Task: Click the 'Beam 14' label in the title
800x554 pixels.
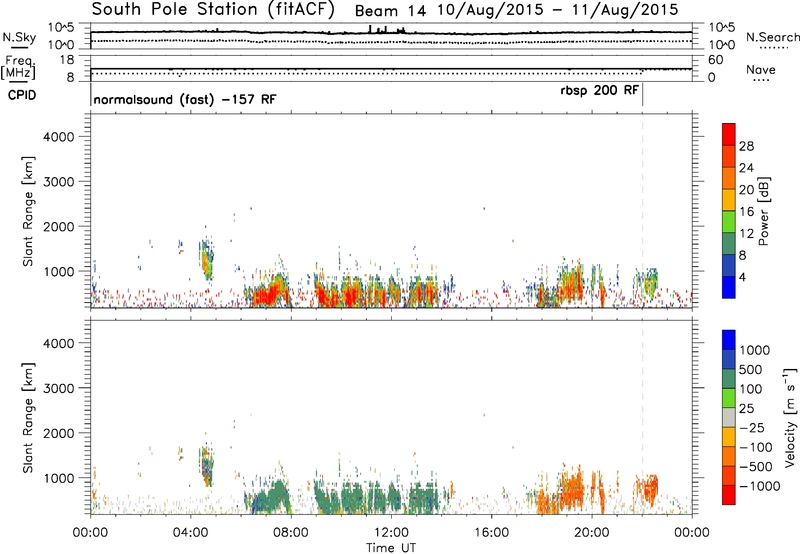Action: [390, 11]
